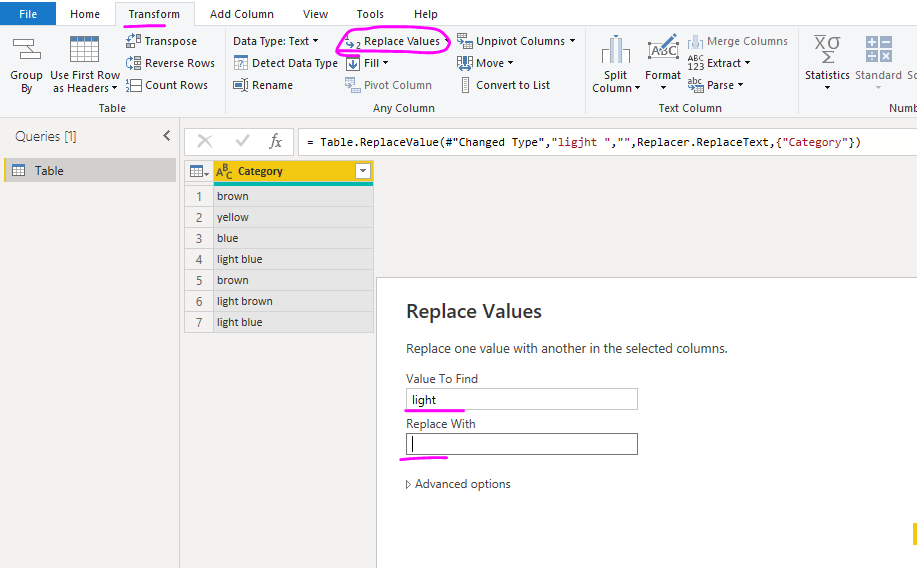This screenshot has width=917, height=568.
Task: Open the Group By tool
Action: tap(26, 64)
